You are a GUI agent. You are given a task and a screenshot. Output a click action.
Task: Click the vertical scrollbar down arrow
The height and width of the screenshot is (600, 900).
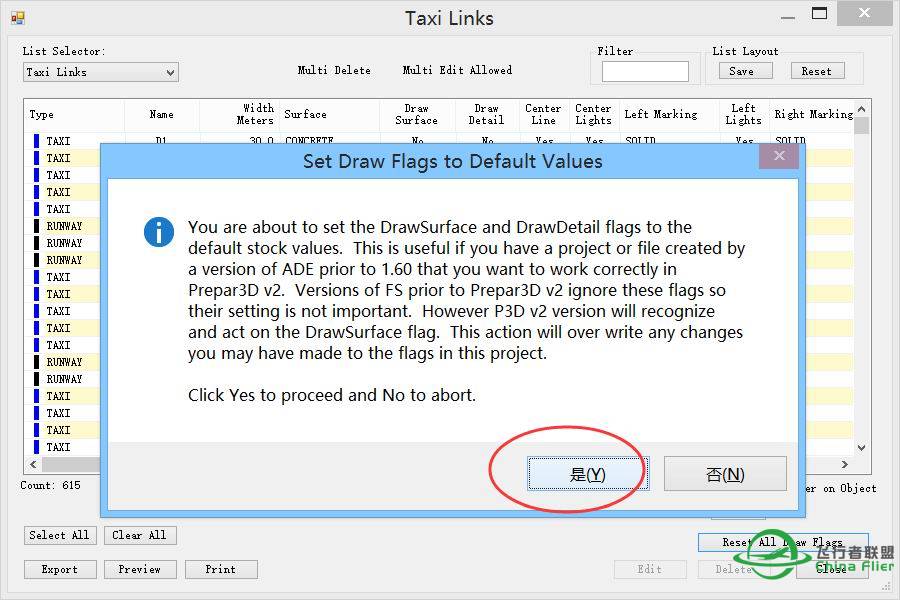click(x=862, y=449)
